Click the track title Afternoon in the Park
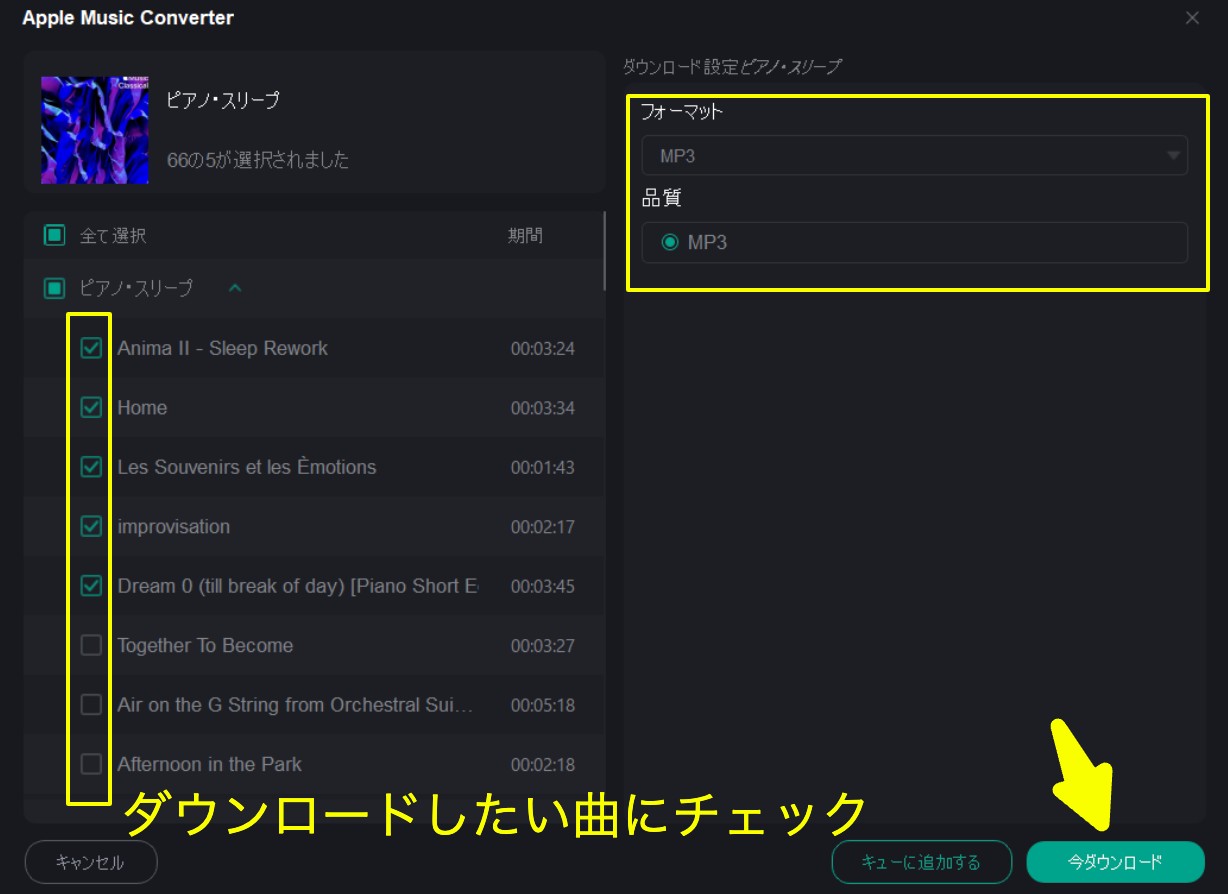1228x894 pixels. coord(209,764)
